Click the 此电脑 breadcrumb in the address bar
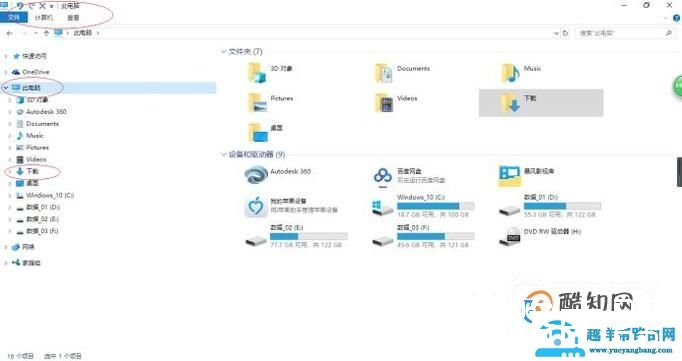The height and width of the screenshot is (361, 682). [x=82, y=33]
